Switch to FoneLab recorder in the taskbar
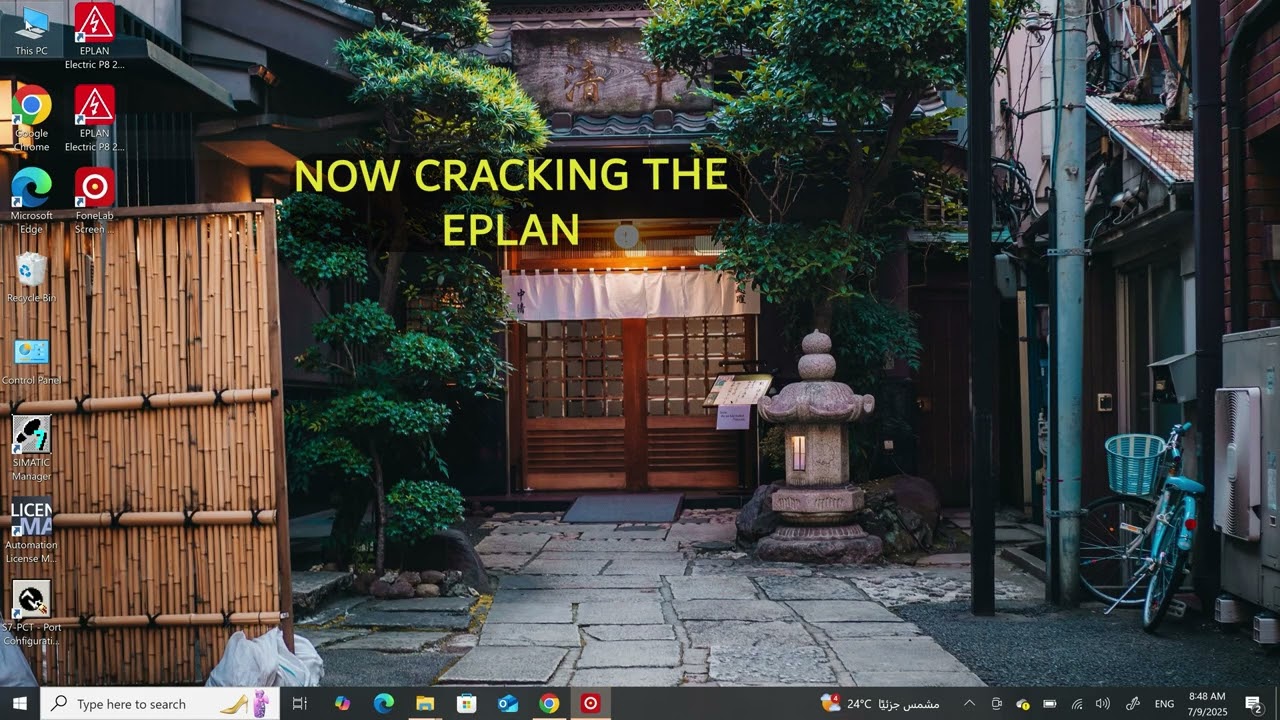Viewport: 1280px width, 720px height. click(590, 704)
